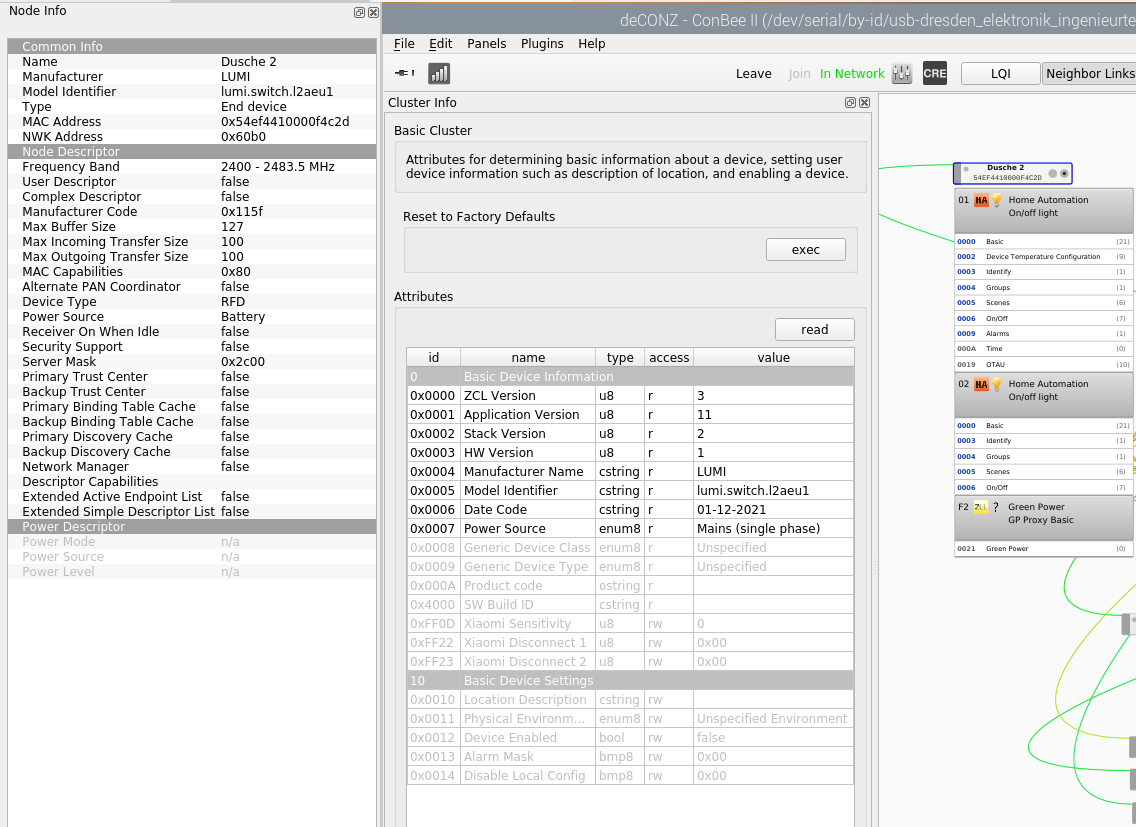Click the plug connection icon in toolbar

point(405,73)
